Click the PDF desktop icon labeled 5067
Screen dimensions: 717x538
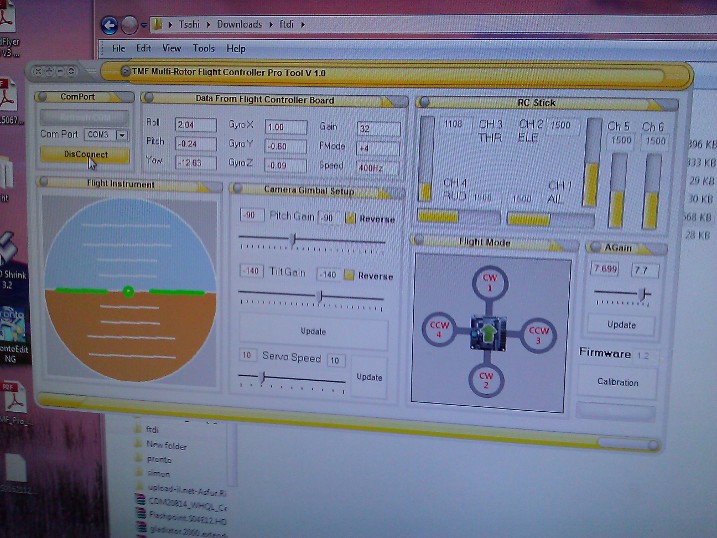tap(10, 102)
